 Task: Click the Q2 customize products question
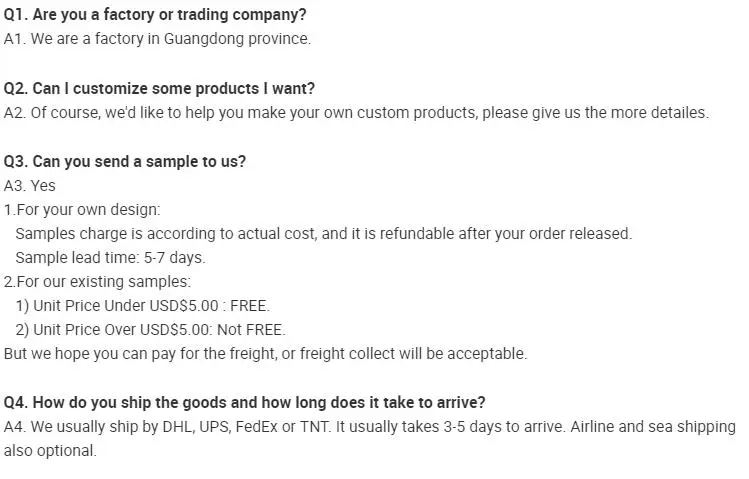pyautogui.click(x=159, y=88)
